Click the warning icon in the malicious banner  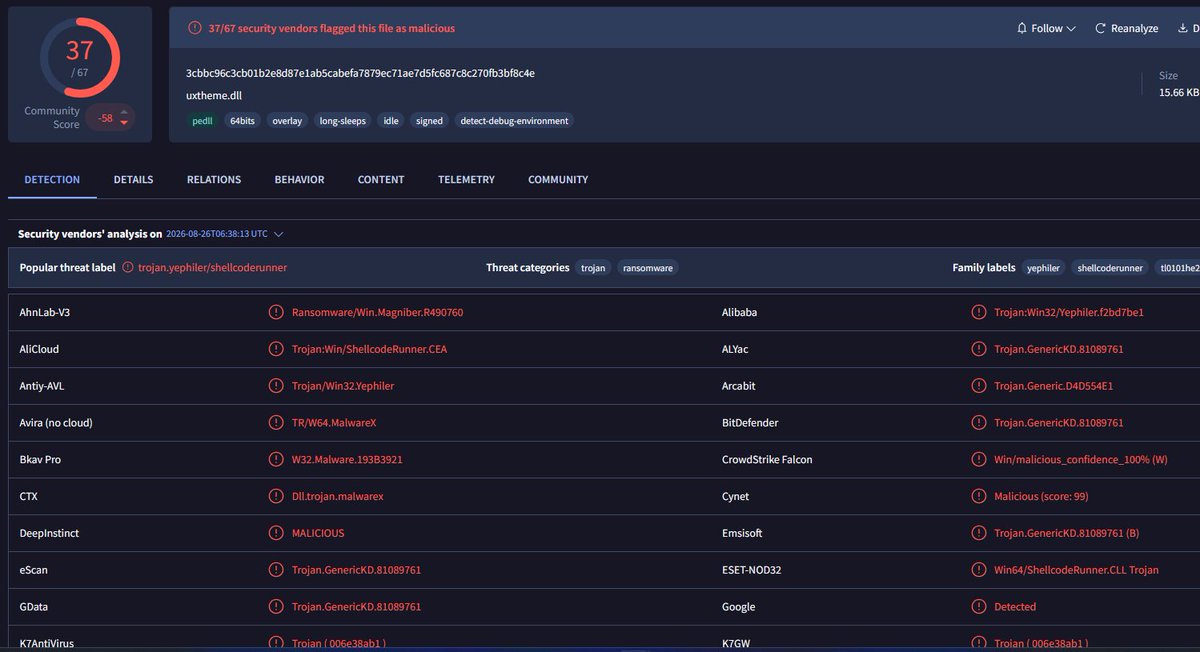point(194,28)
